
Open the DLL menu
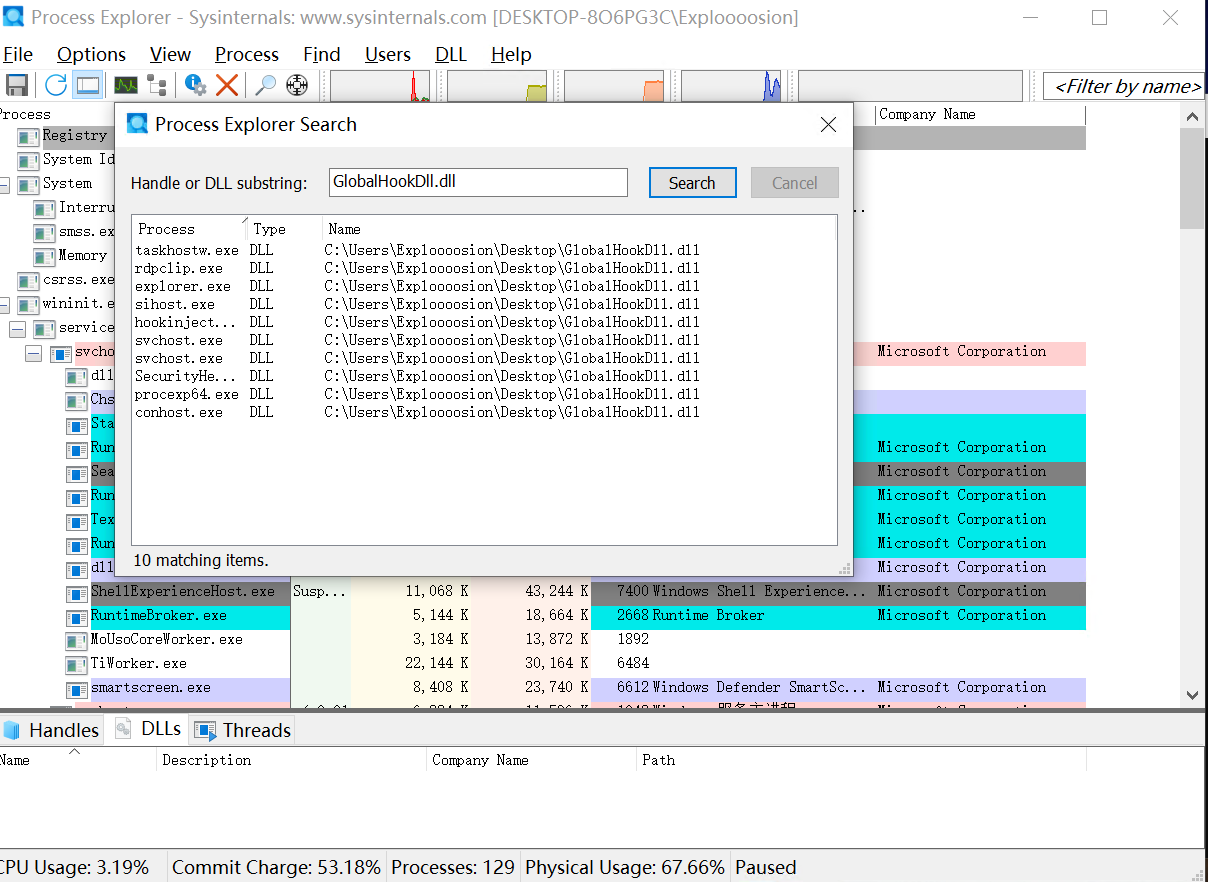450,54
